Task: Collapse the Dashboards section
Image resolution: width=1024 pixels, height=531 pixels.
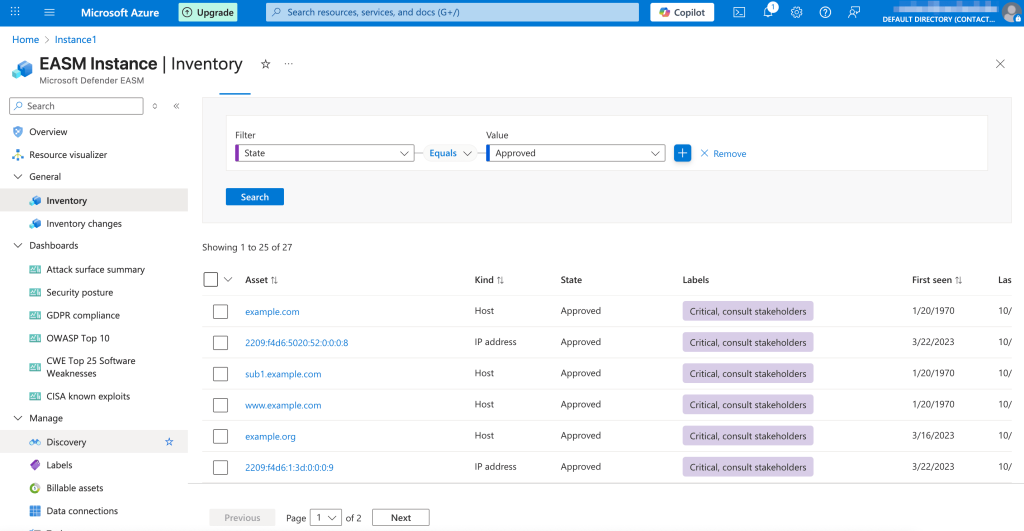Action: click(x=18, y=246)
